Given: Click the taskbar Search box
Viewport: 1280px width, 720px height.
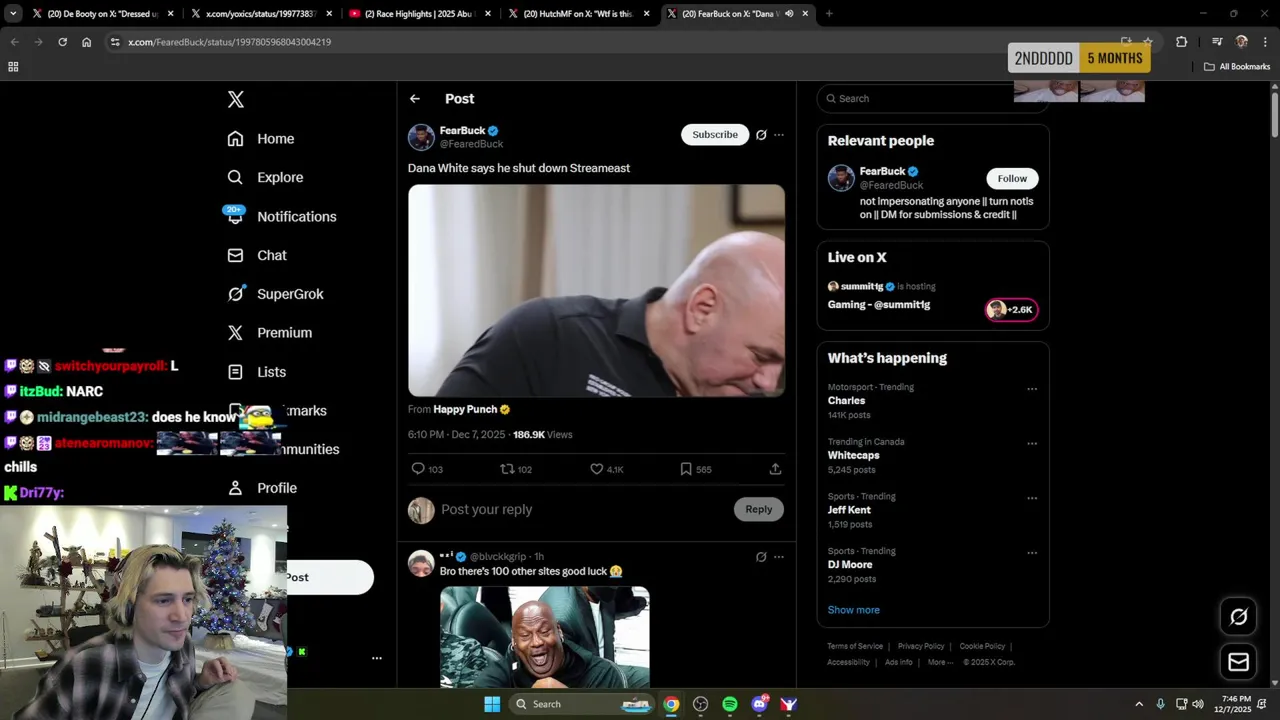Looking at the screenshot, I should [x=584, y=704].
